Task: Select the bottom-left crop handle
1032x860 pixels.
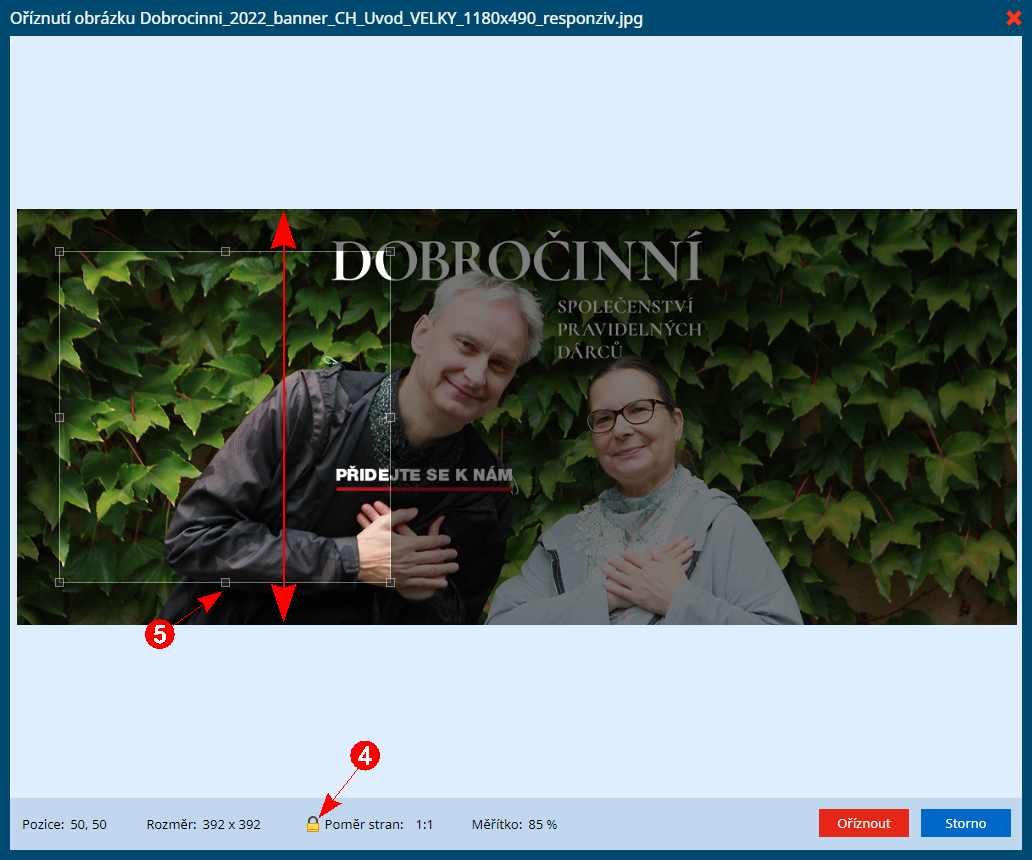Action: click(60, 582)
